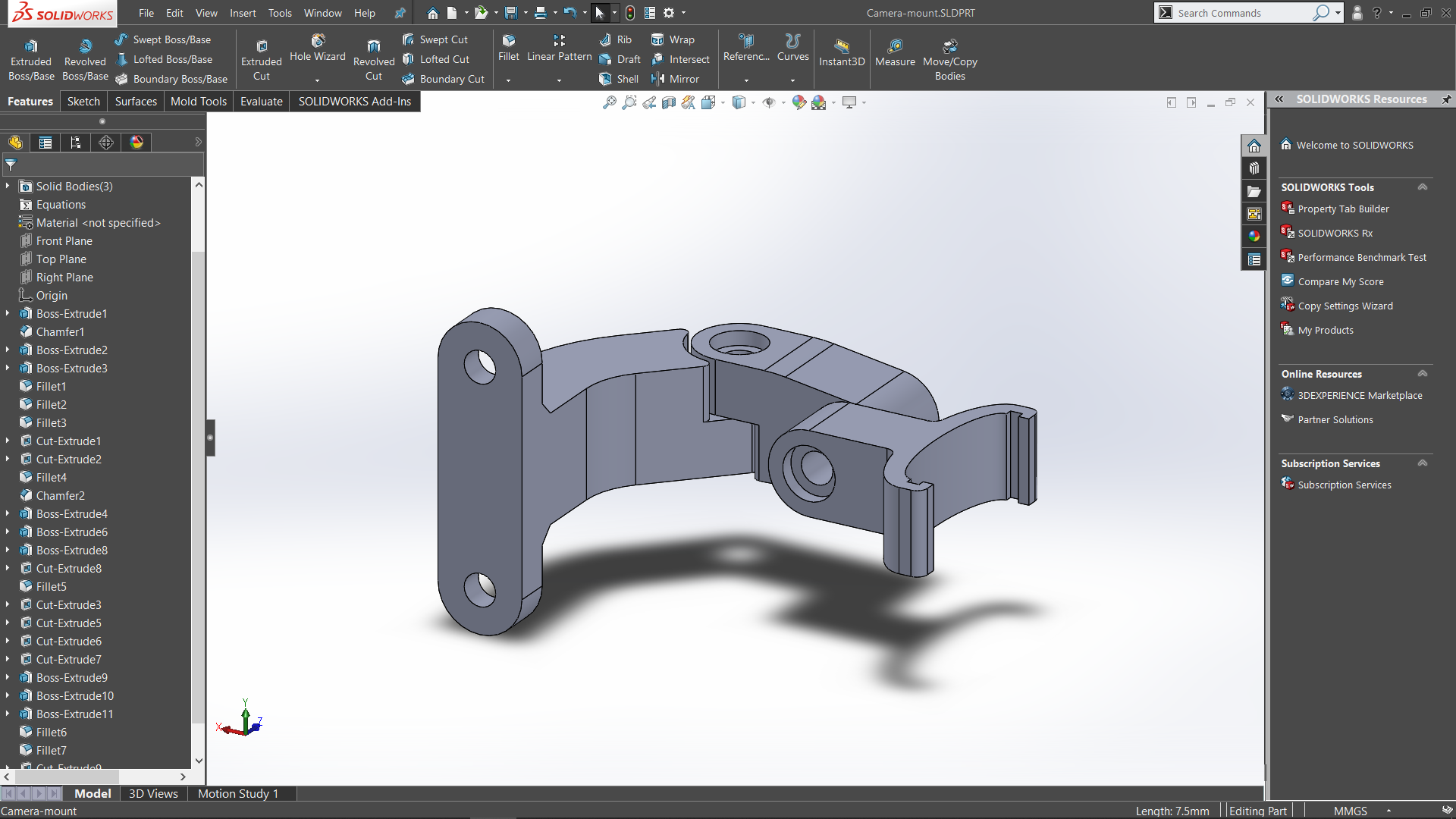
Task: Select the Revolved Cut tool
Action: (x=374, y=60)
